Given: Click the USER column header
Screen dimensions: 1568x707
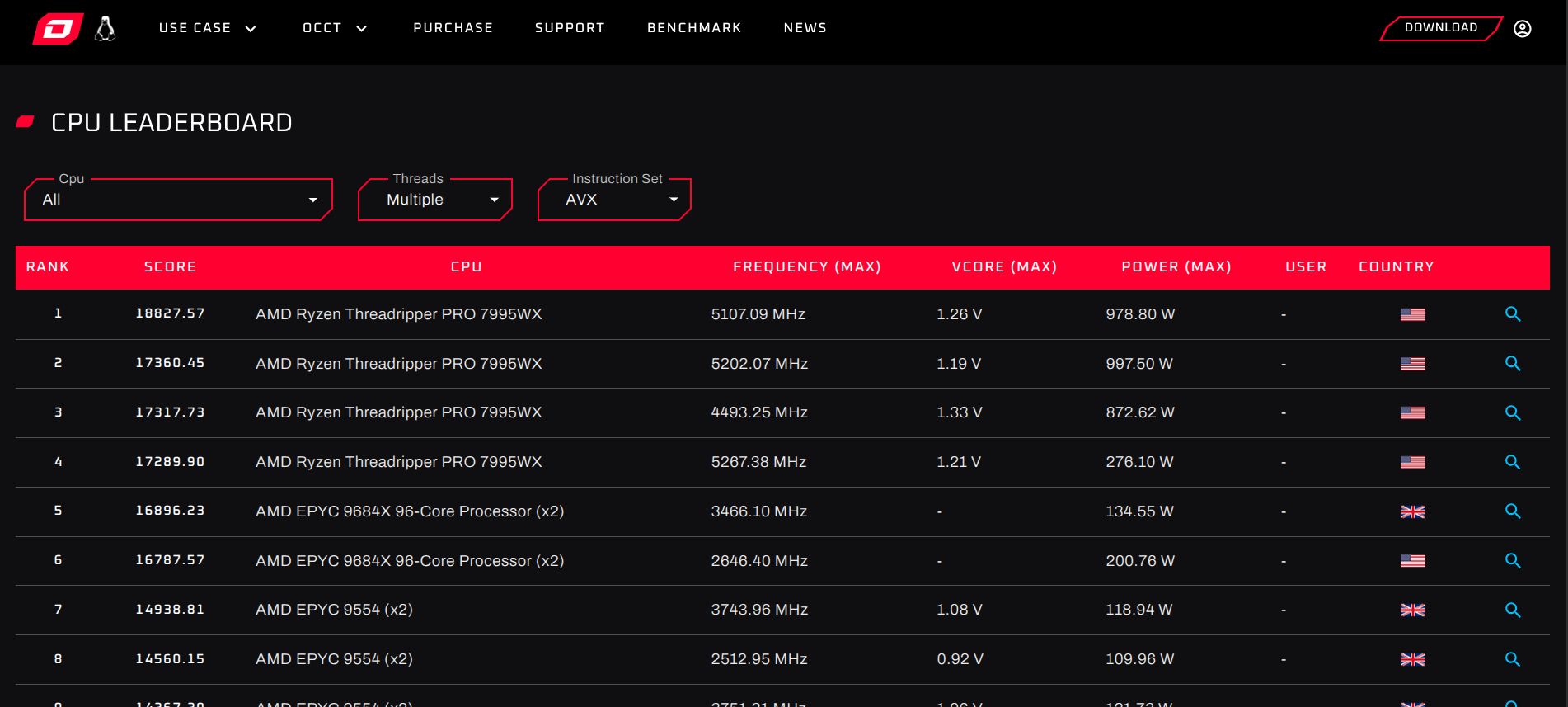Looking at the screenshot, I should tap(1306, 267).
